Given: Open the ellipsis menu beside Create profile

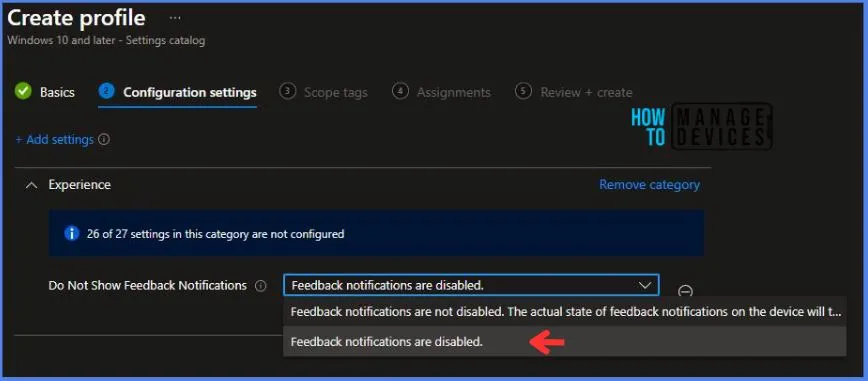Looking at the screenshot, I should pos(175,18).
